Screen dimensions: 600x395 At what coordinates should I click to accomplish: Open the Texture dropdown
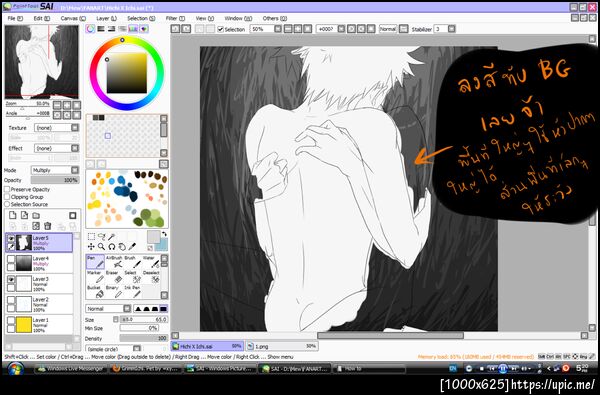coord(57,127)
